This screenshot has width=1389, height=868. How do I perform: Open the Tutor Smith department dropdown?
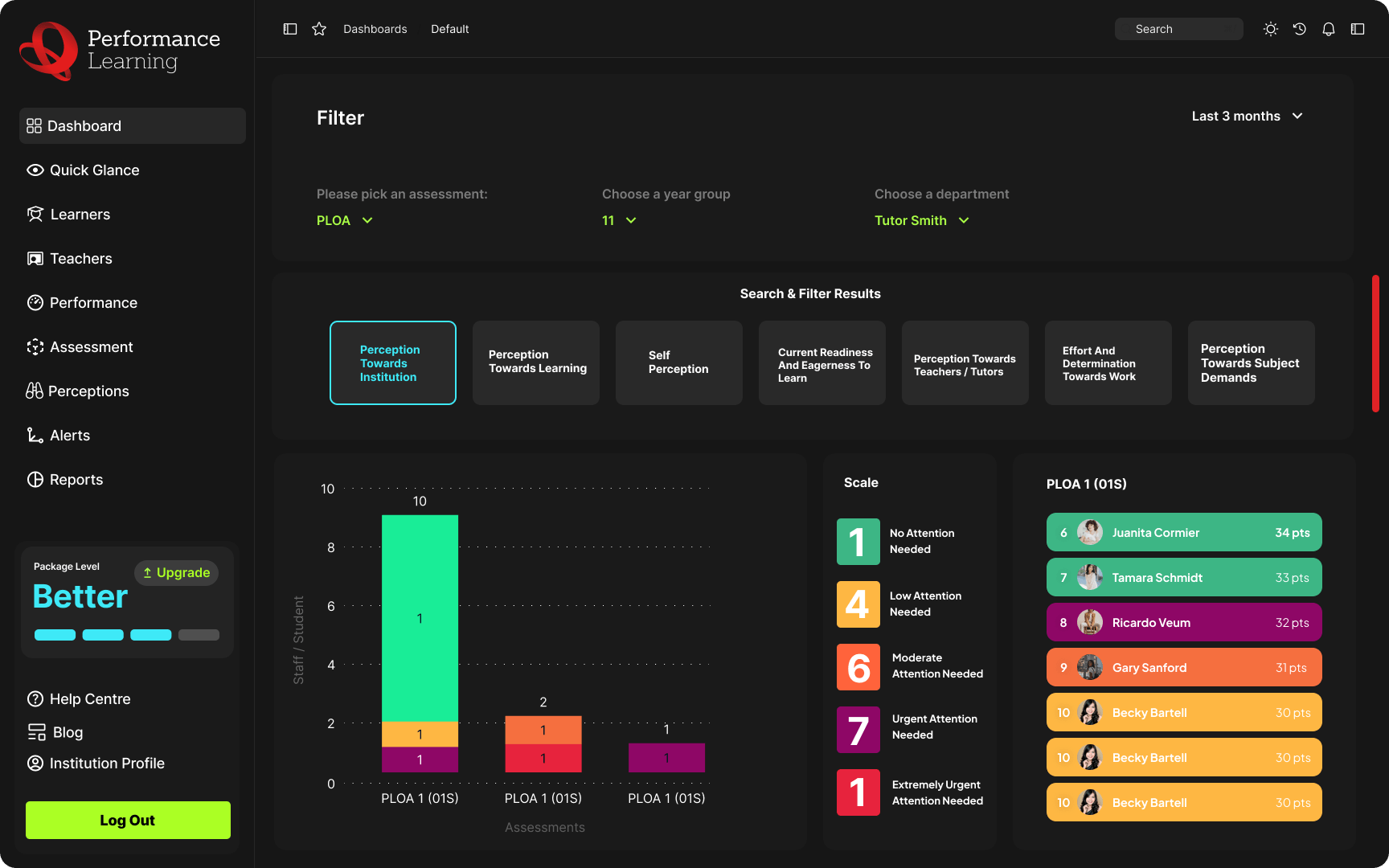coord(922,221)
